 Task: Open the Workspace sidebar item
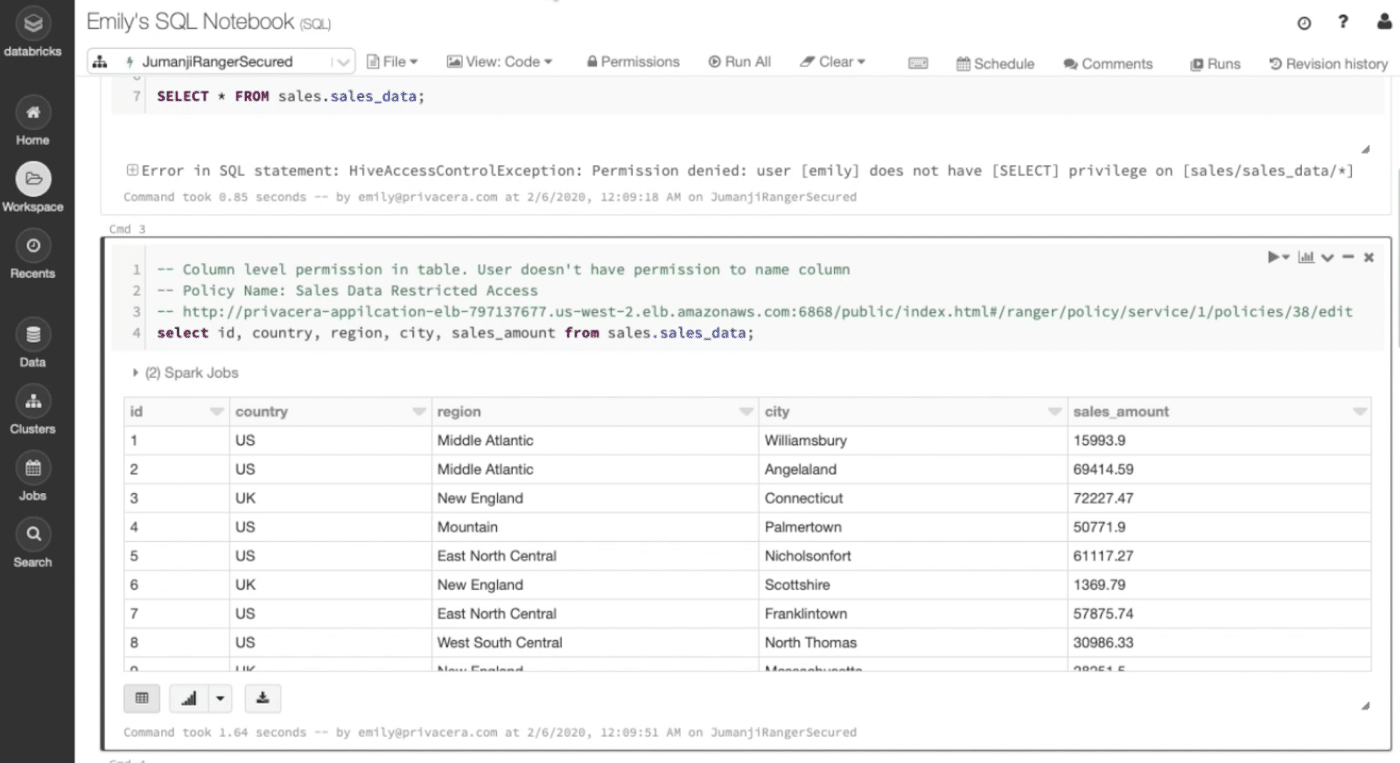33,189
